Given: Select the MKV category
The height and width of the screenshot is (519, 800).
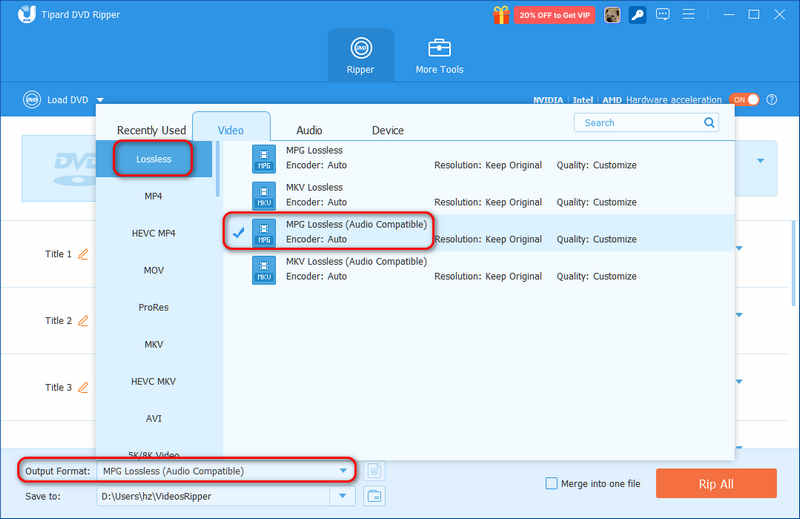Looking at the screenshot, I should pyautogui.click(x=154, y=344).
